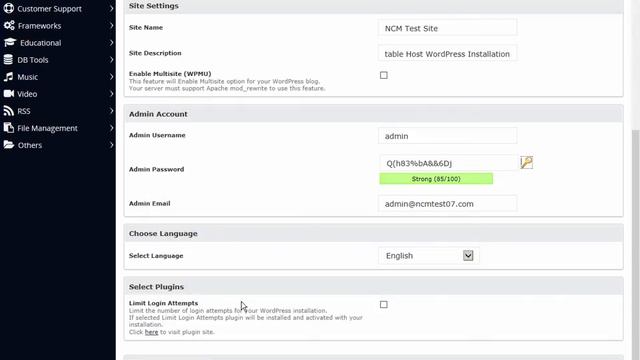This screenshot has width=640, height=360.
Task: Expand Educational chevron arrow
Action: [x=111, y=42]
